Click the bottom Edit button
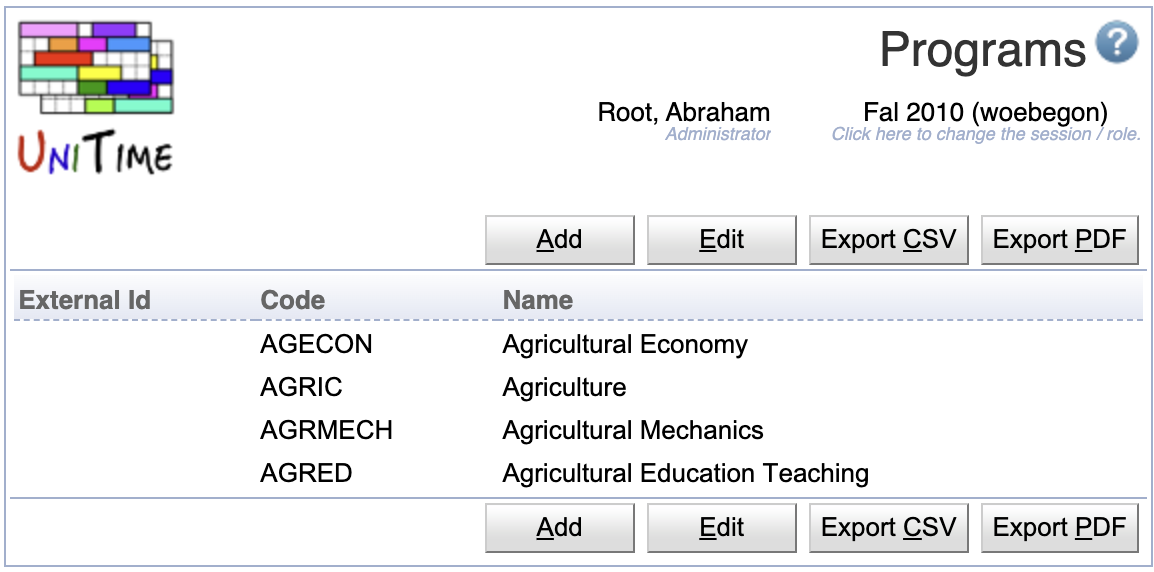 tap(721, 528)
